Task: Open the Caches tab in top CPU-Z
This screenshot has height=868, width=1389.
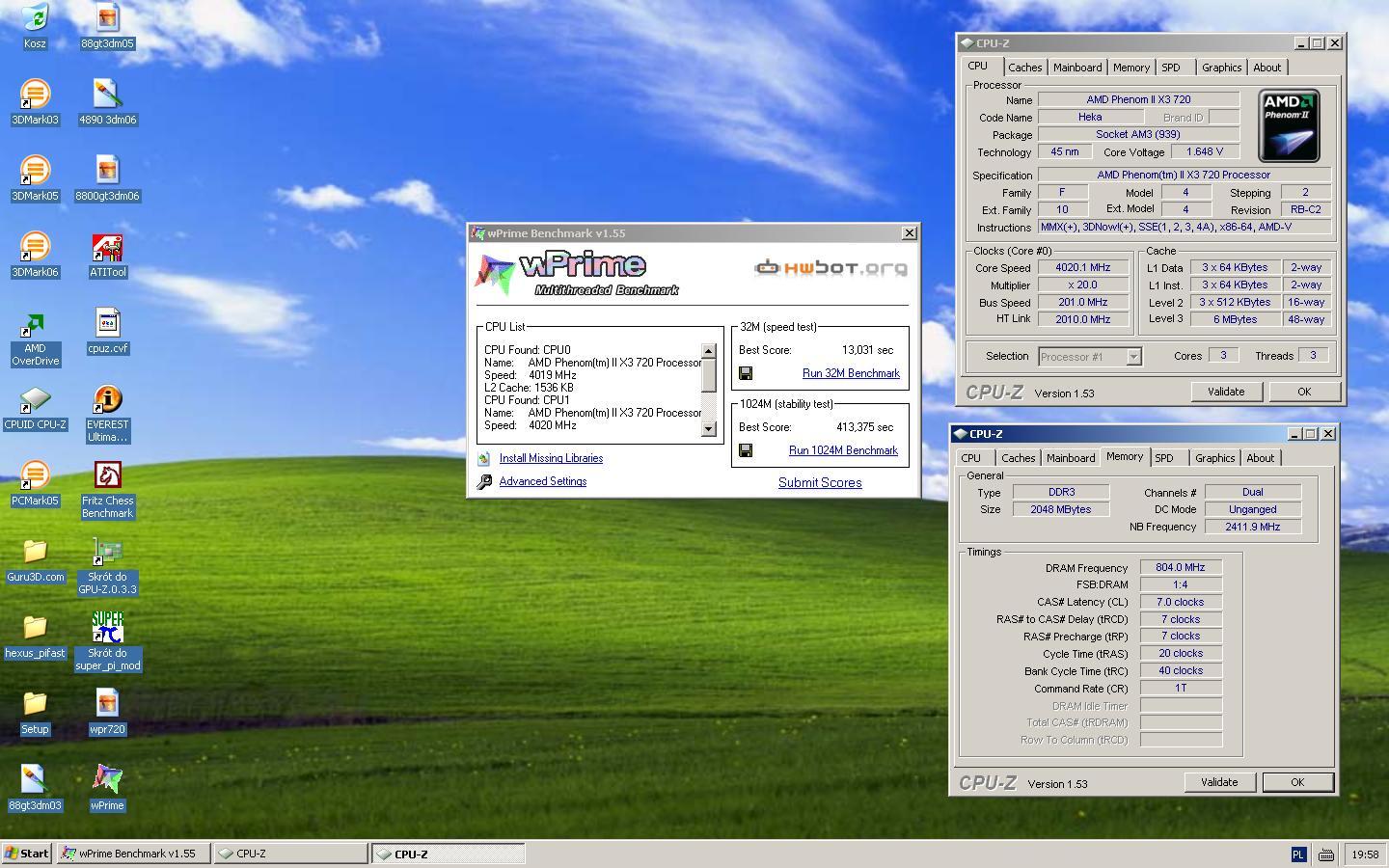Action: (1024, 68)
